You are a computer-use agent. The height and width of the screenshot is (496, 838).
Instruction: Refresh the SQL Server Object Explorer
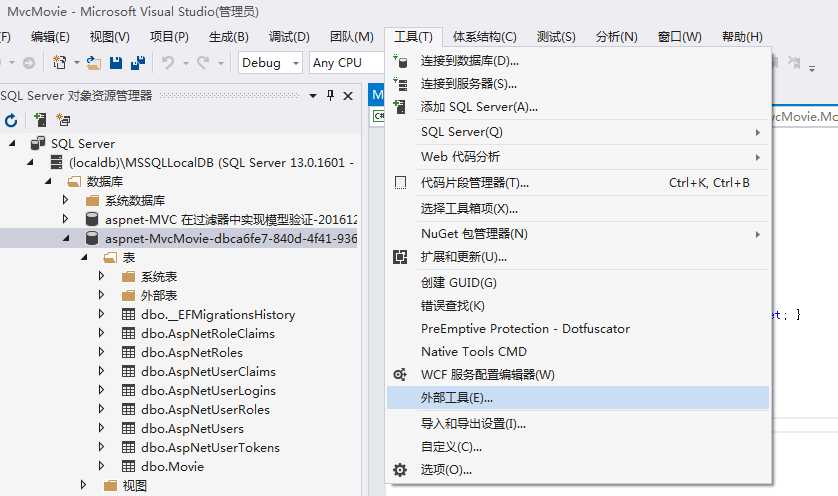pyautogui.click(x=11, y=120)
